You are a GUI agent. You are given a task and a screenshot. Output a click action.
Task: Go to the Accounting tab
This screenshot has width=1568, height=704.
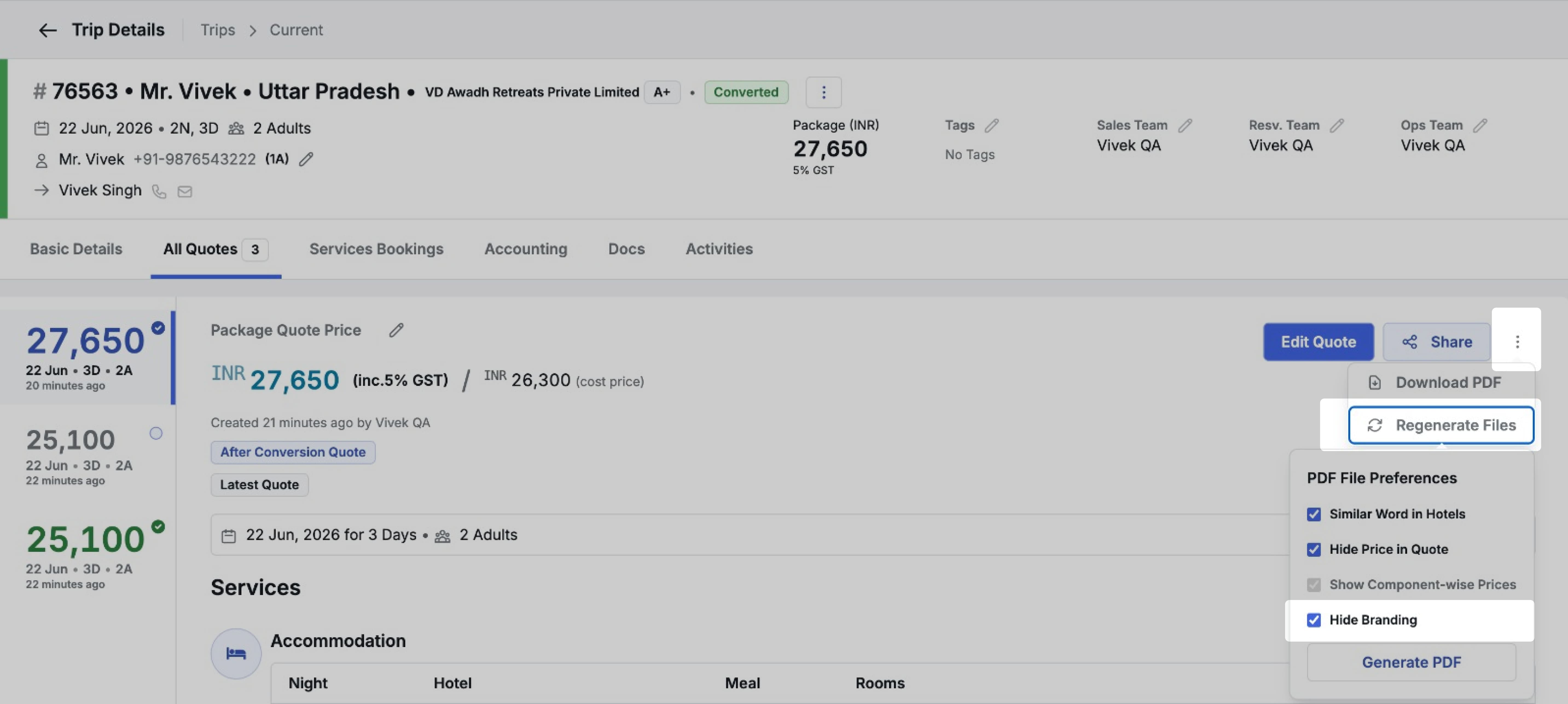click(526, 249)
